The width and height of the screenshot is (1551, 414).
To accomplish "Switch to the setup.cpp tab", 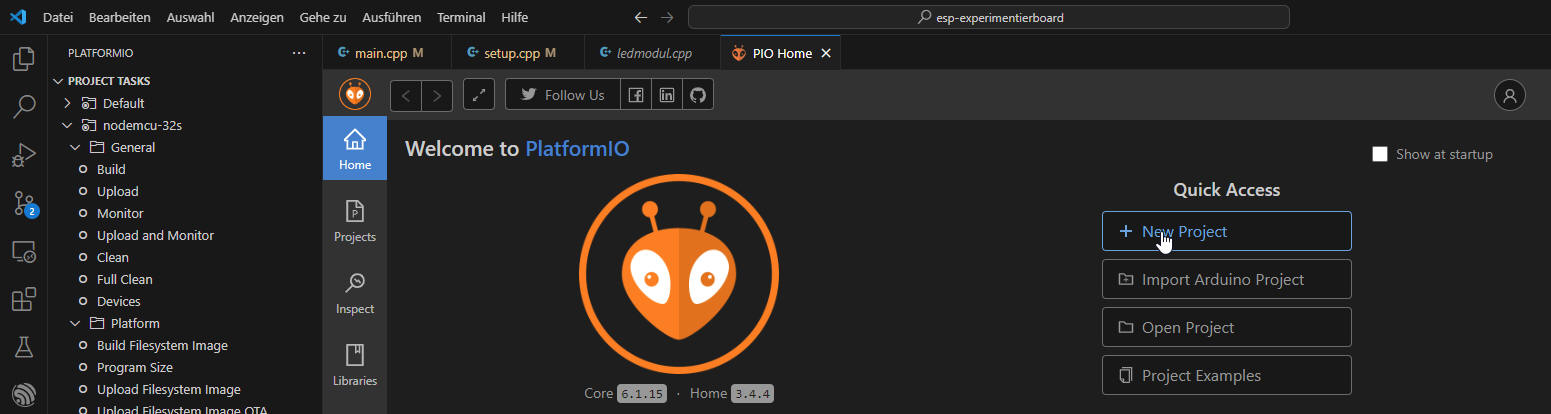I will click(510, 53).
